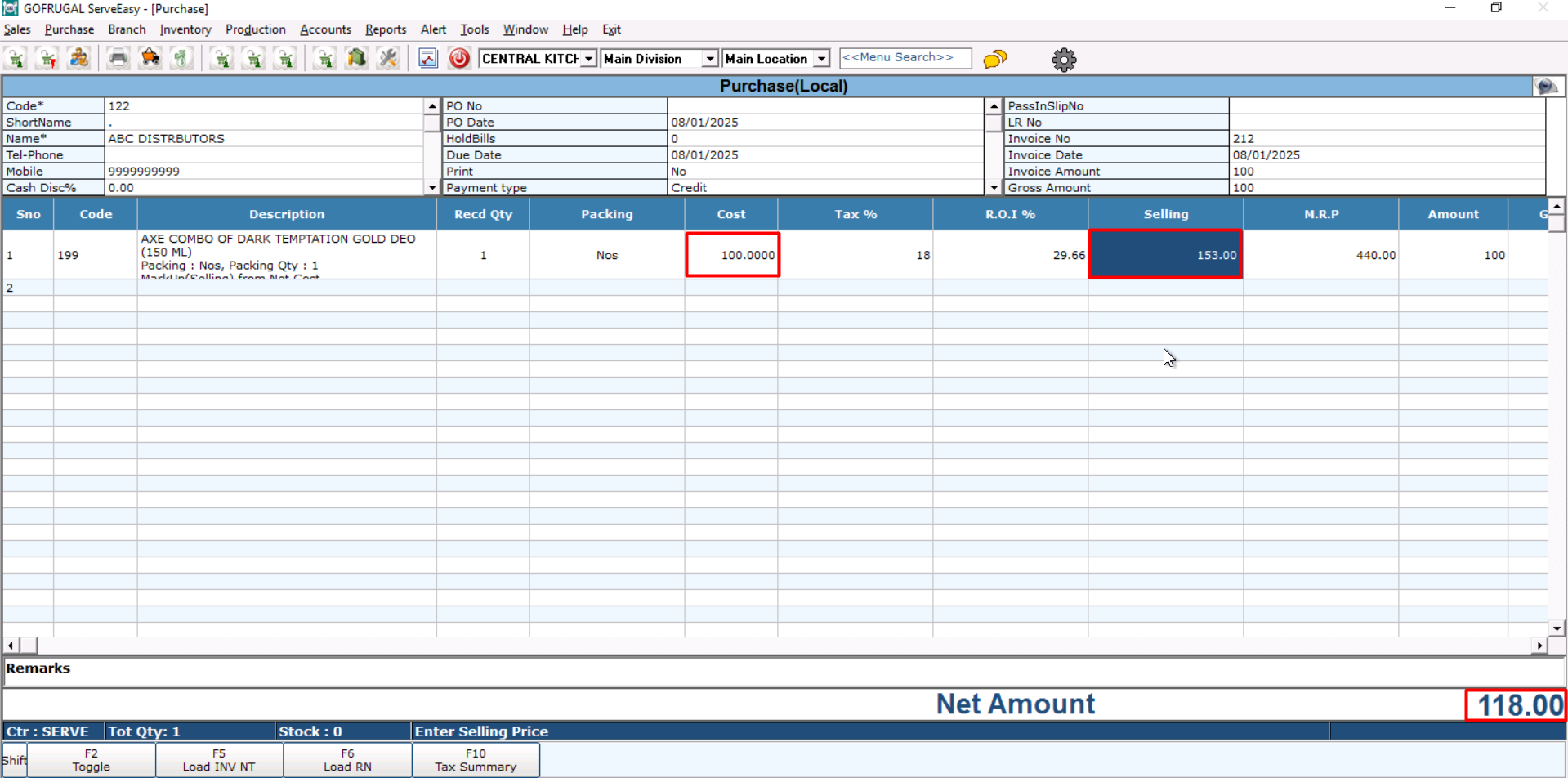The width and height of the screenshot is (1568, 778).
Task: Click the printer icon in the toolbar
Action: [118, 58]
